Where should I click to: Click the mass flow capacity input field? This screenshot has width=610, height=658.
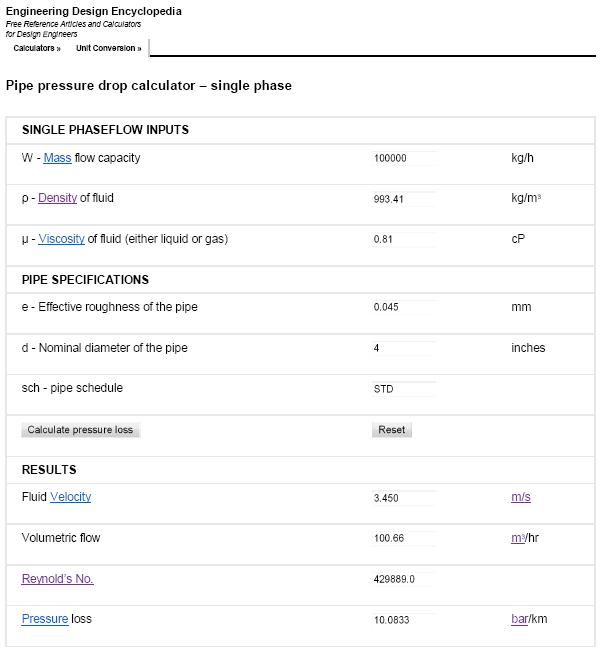tap(402, 158)
